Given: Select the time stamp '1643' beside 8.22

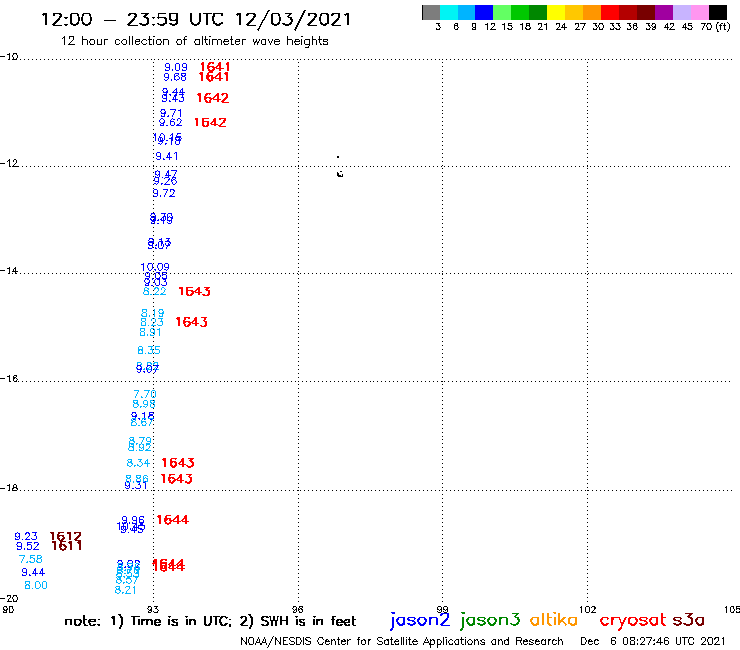Looking at the screenshot, I should (194, 292).
